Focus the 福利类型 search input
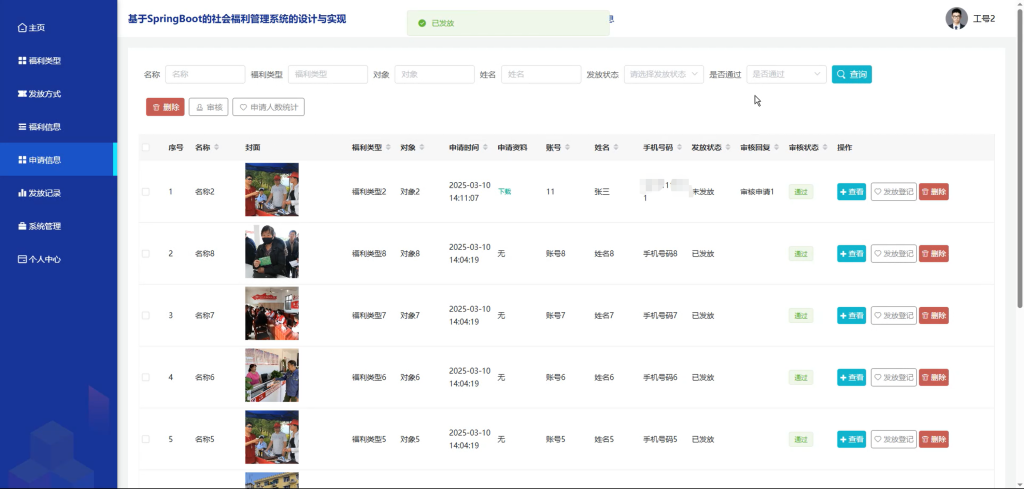1024x489 pixels. click(x=328, y=74)
